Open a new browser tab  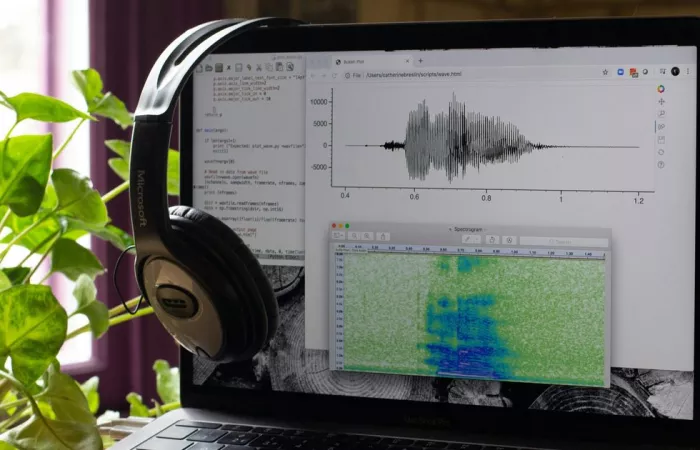tap(421, 61)
